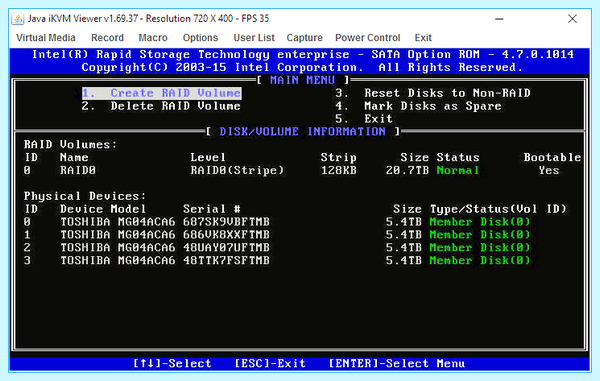Click the MAIN MENU heading
The height and width of the screenshot is (381, 600).
pyautogui.click(x=302, y=80)
